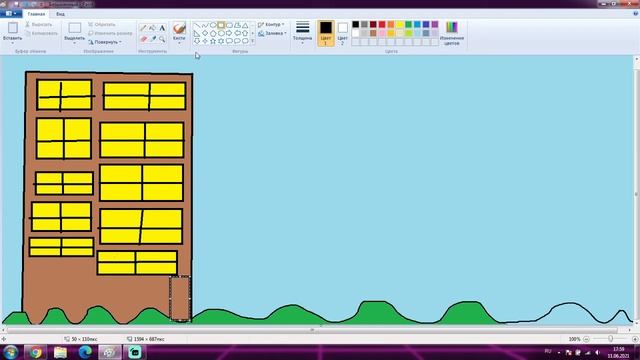Choose the Polygon shape

point(237,25)
